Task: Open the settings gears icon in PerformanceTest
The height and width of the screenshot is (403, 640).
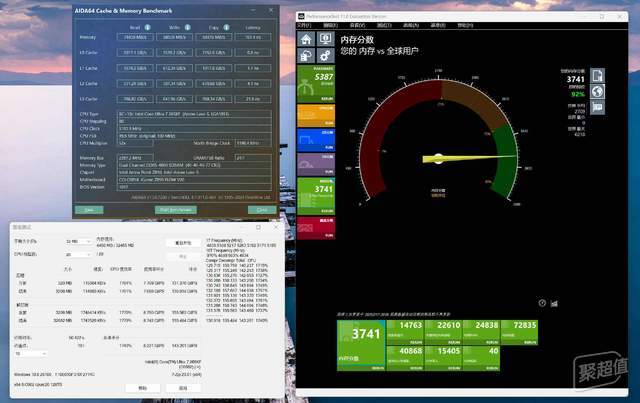Action: [x=325, y=56]
